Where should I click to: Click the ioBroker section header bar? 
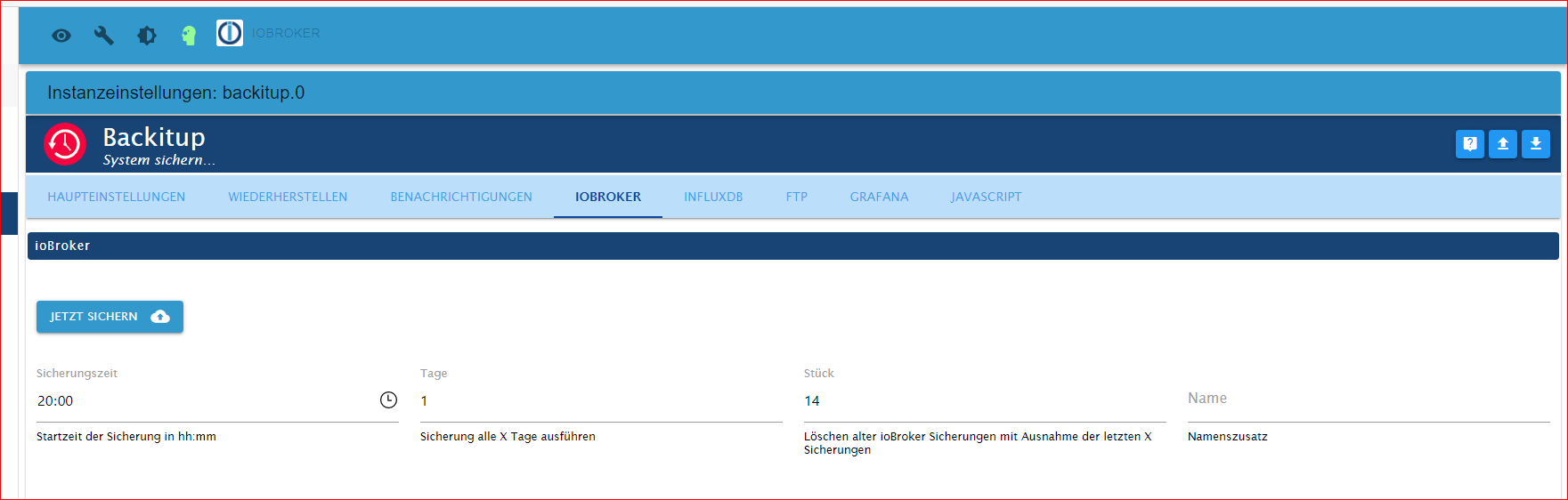point(792,246)
